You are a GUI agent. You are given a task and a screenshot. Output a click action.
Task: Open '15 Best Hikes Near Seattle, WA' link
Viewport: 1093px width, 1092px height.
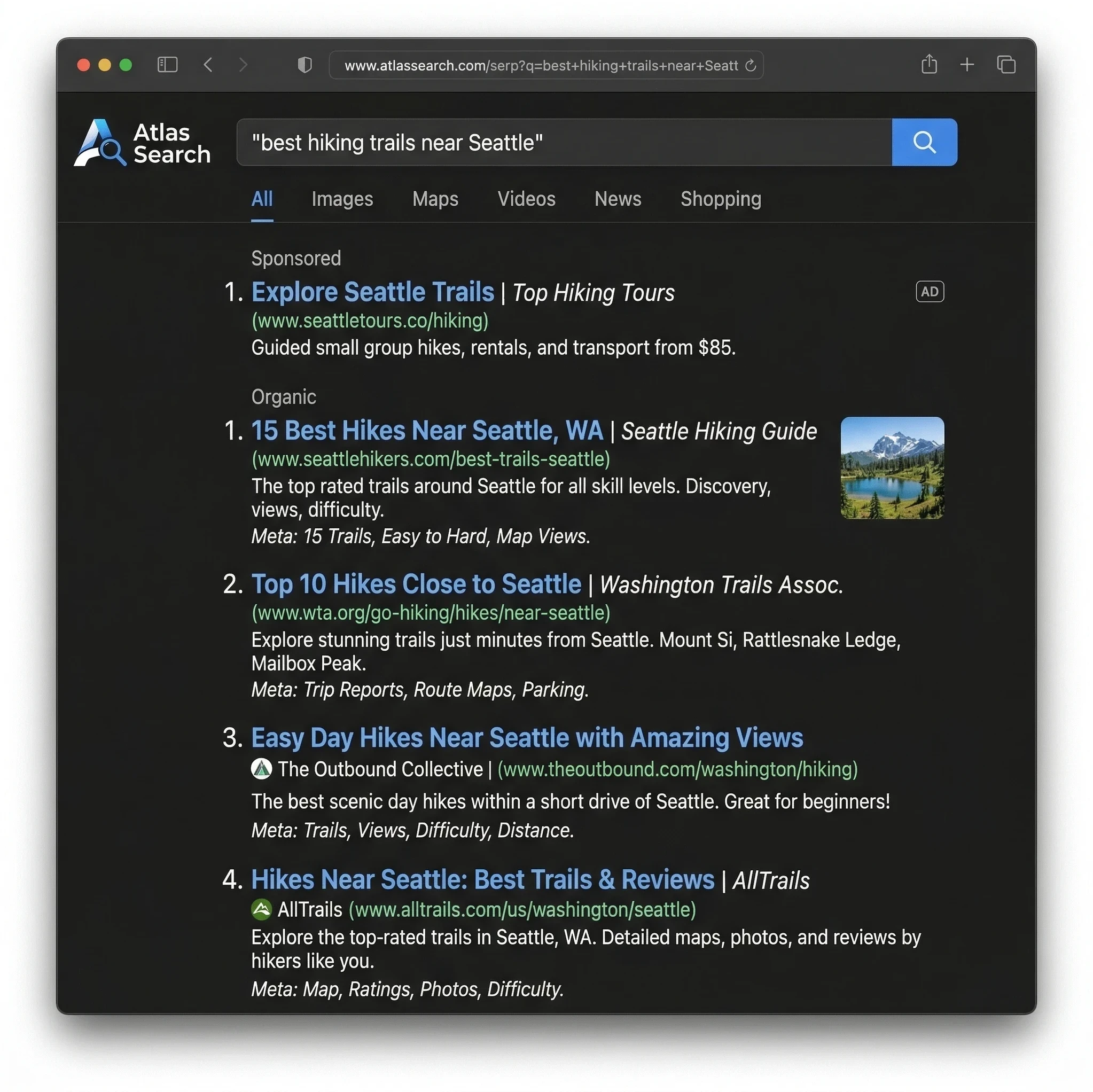pyautogui.click(x=426, y=431)
